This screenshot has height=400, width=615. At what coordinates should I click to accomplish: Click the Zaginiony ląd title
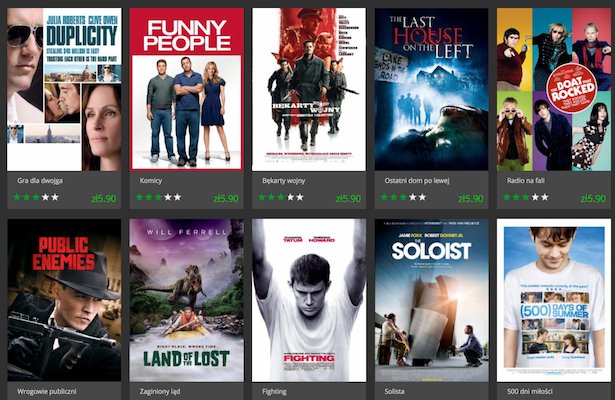160,391
